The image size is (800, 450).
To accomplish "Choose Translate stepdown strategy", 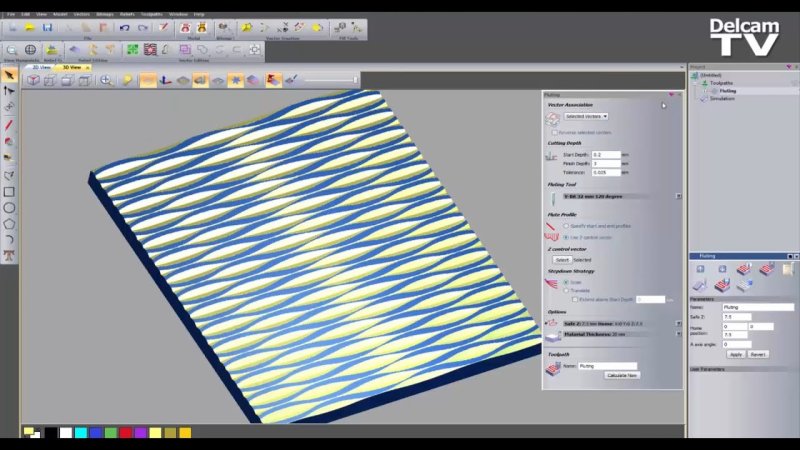I will (x=566, y=290).
